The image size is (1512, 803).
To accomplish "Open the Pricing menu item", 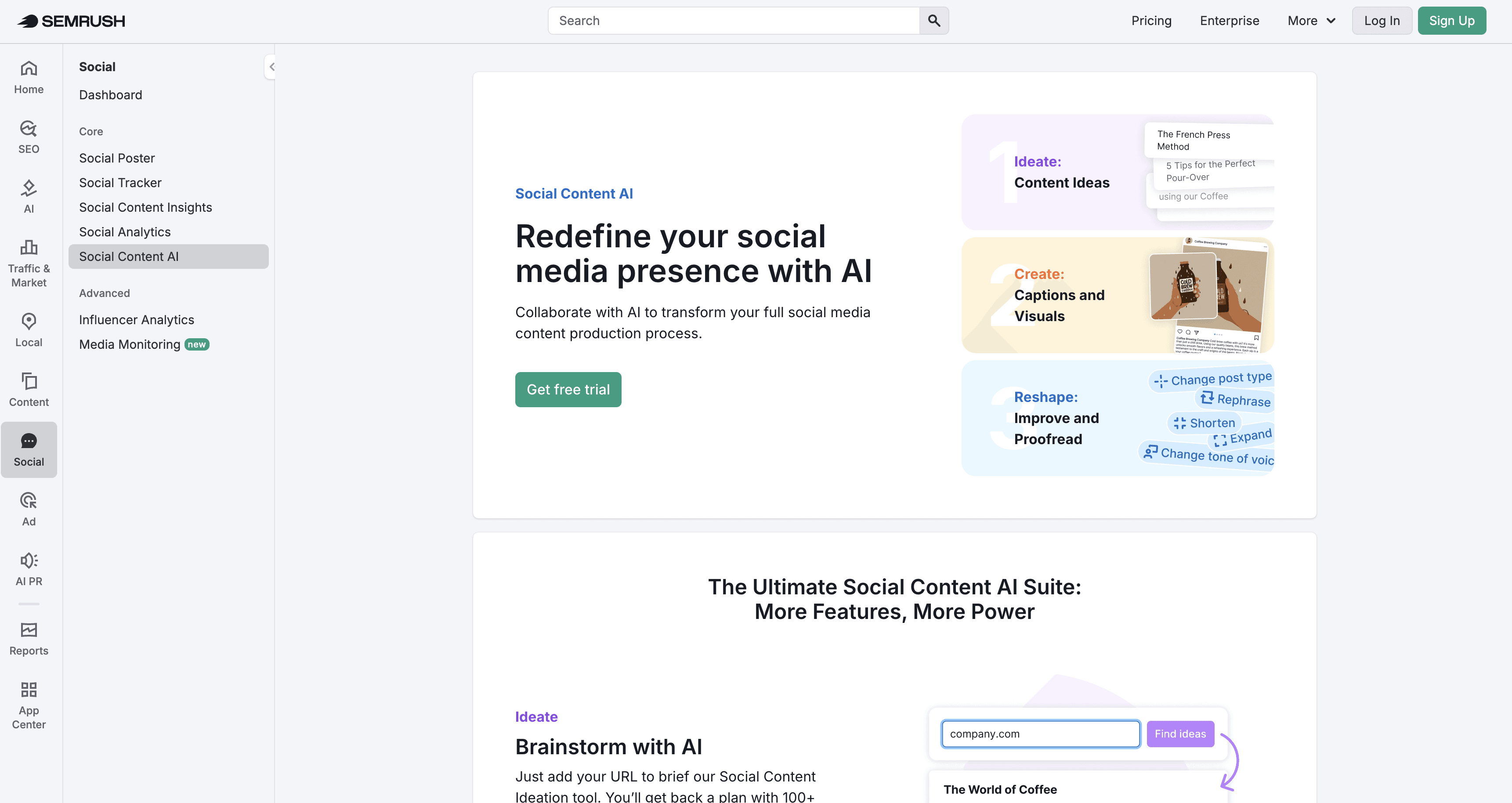I will (x=1151, y=21).
